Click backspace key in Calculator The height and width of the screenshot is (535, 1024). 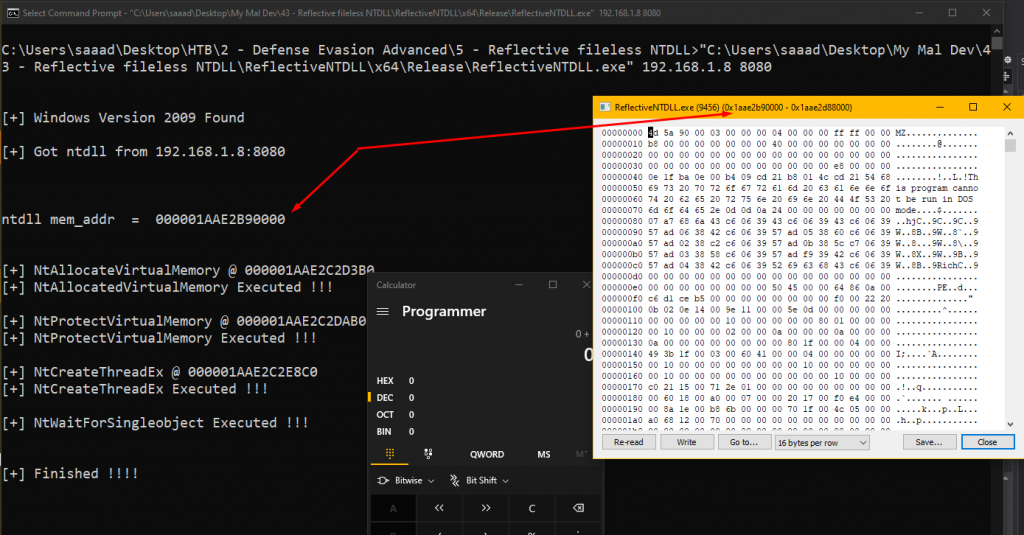click(578, 508)
